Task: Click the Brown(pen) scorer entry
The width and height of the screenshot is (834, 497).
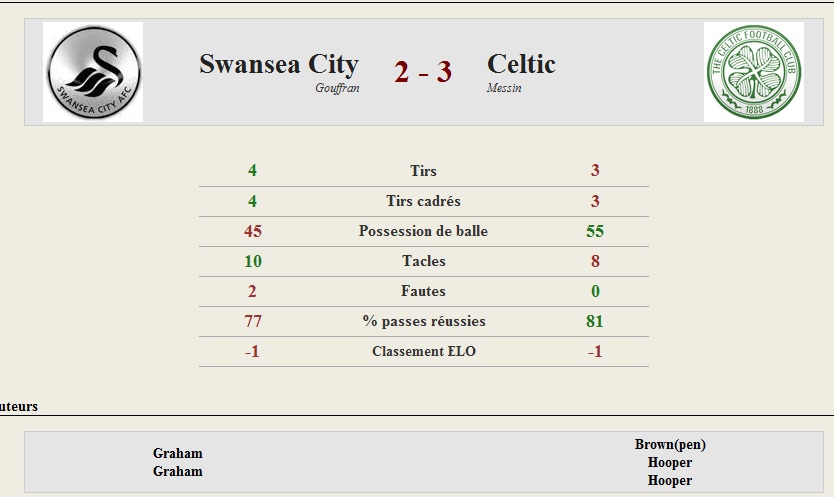Action: coord(670,444)
